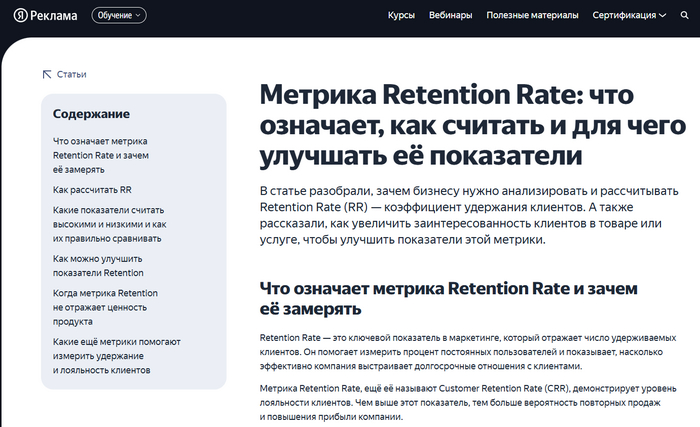
Task: Open 'Какие ещё метрики помогают' contents link
Action: point(117,356)
